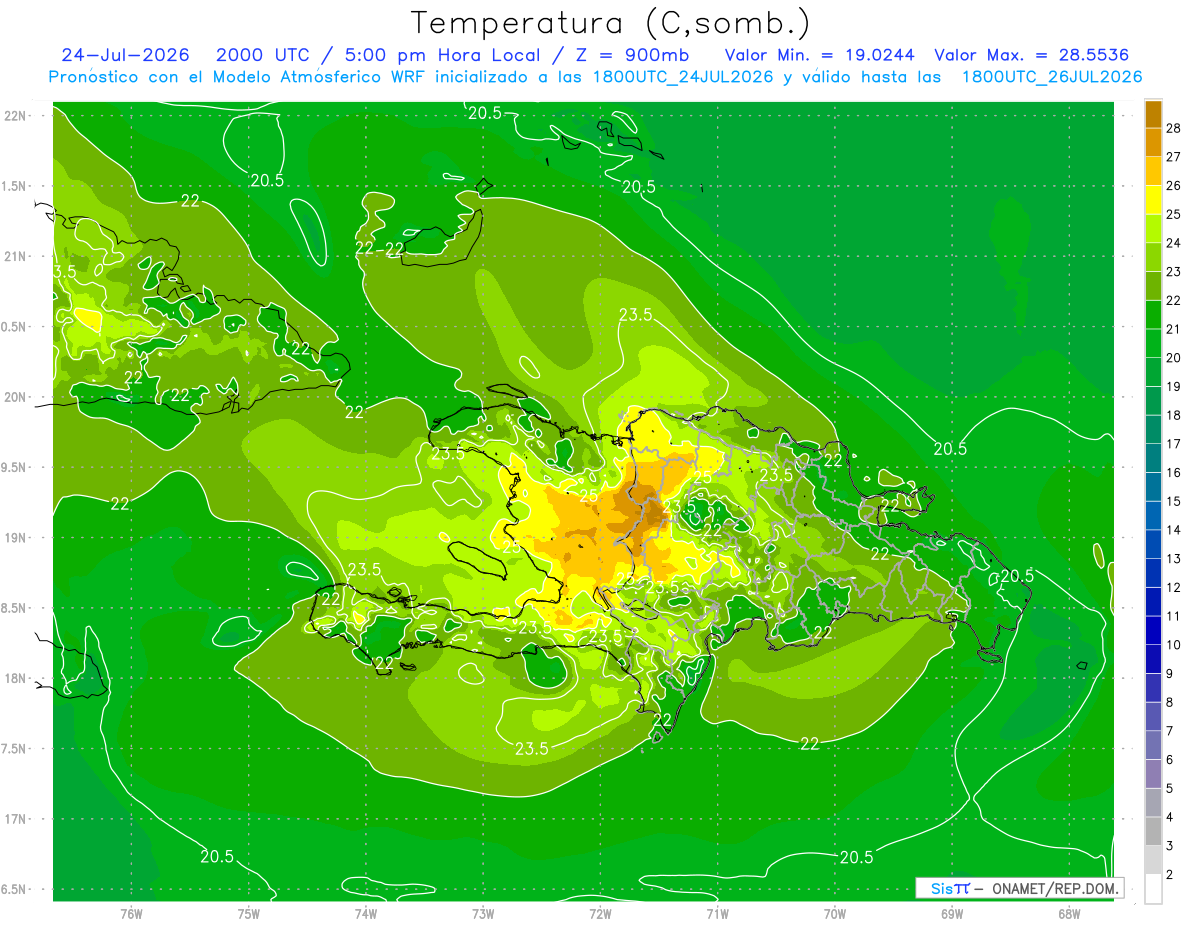Image resolution: width=1200 pixels, height=927 pixels.
Task: Click the "3" label on the color scale
Action: (1170, 847)
